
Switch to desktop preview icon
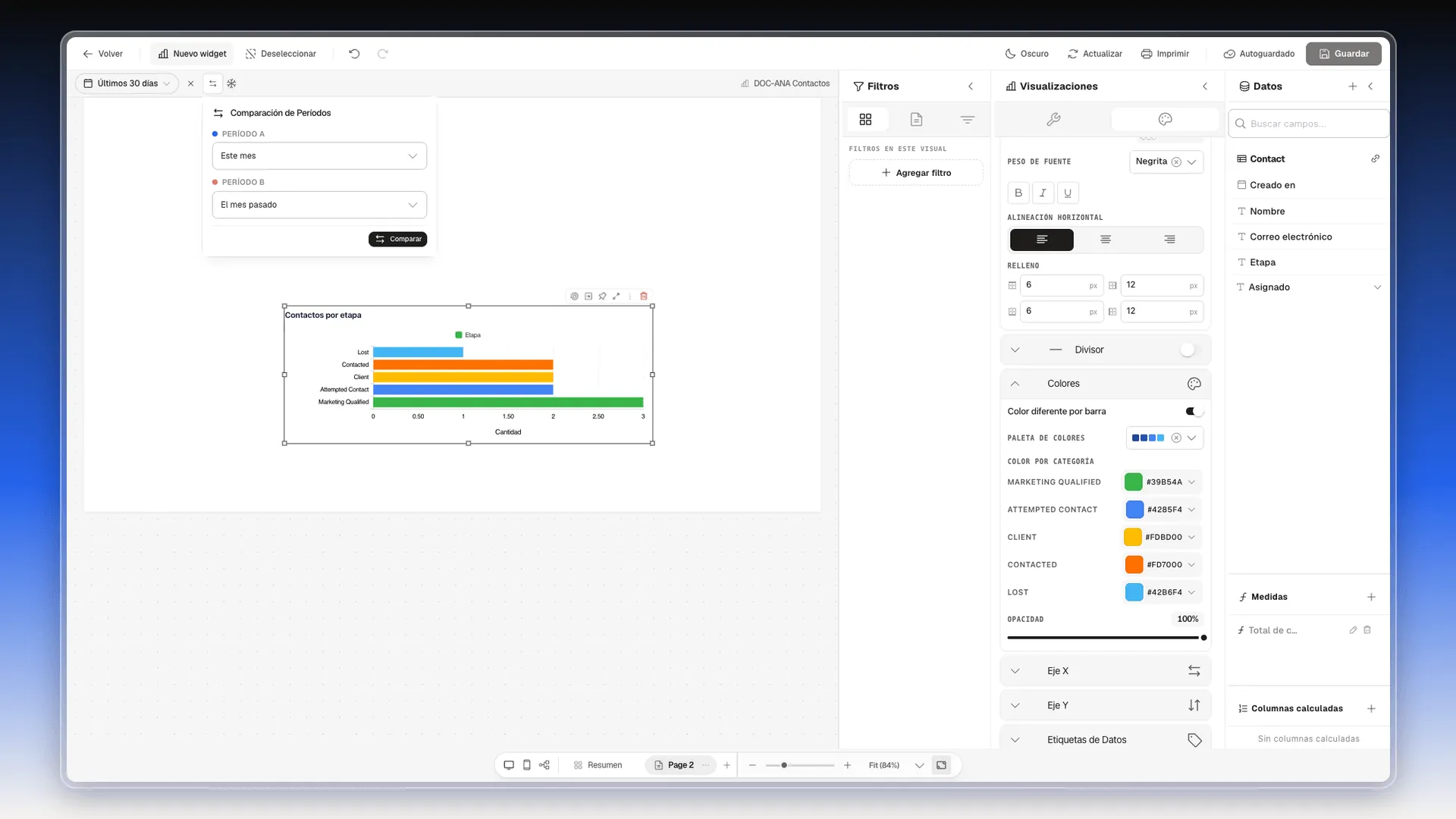[x=509, y=765]
